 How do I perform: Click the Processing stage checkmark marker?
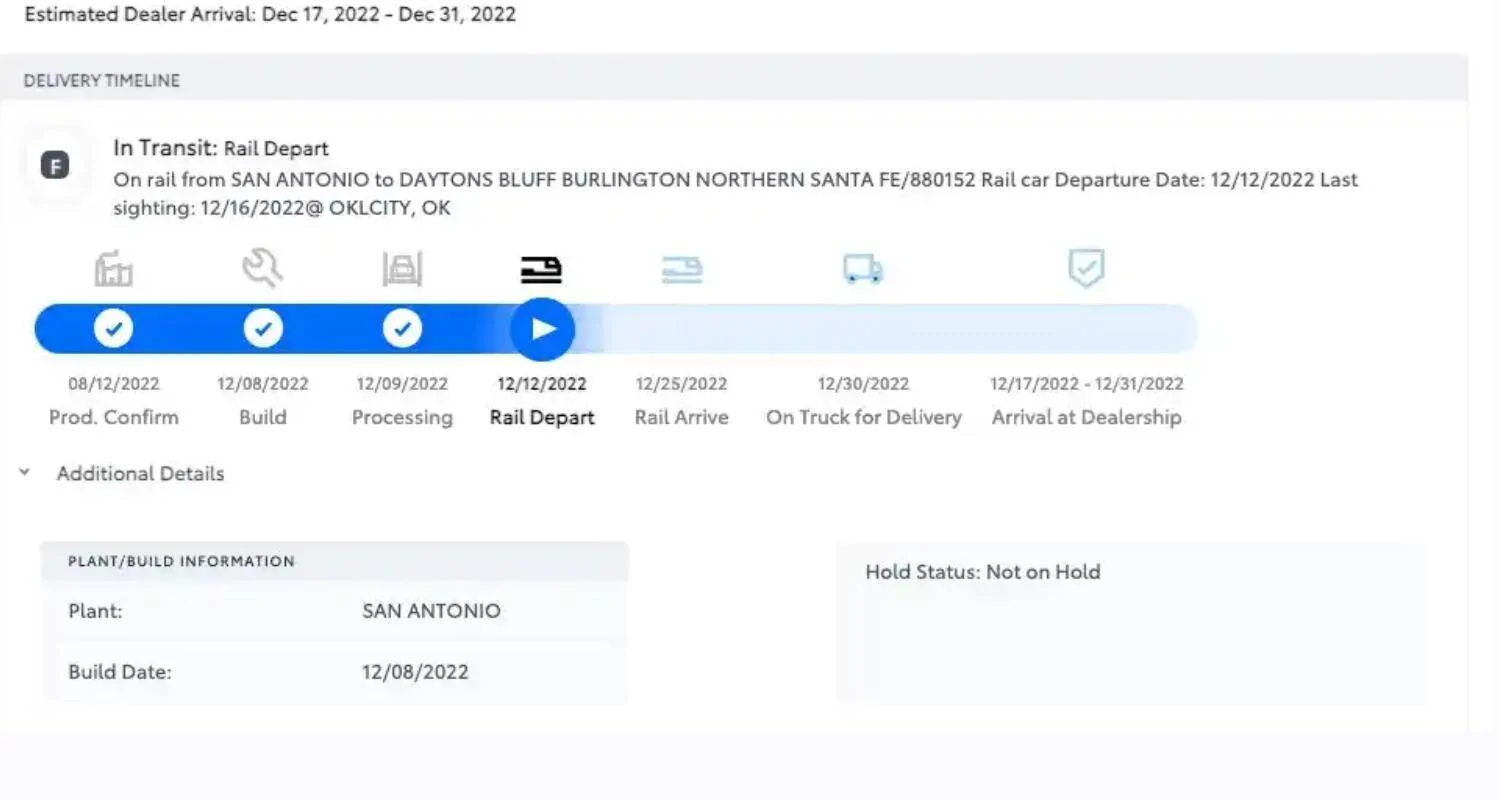pos(402,328)
